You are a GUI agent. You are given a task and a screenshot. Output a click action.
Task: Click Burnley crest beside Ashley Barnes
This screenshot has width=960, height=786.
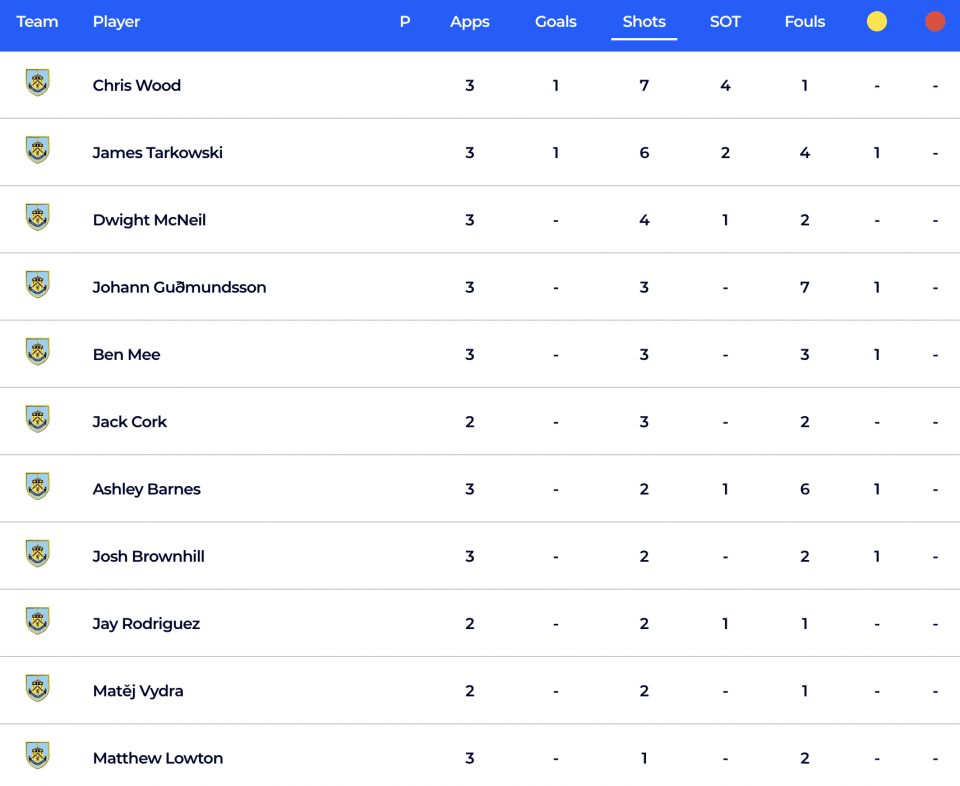click(37, 487)
